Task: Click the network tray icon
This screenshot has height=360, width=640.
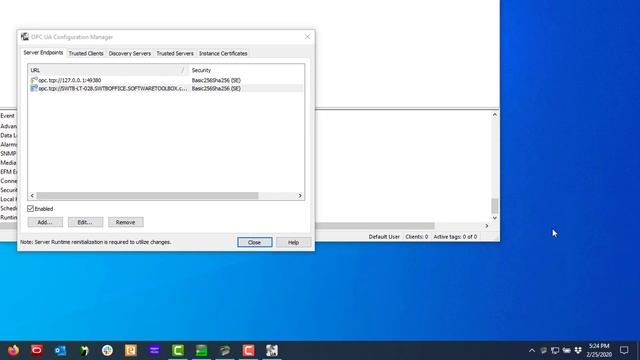Action: click(555, 350)
